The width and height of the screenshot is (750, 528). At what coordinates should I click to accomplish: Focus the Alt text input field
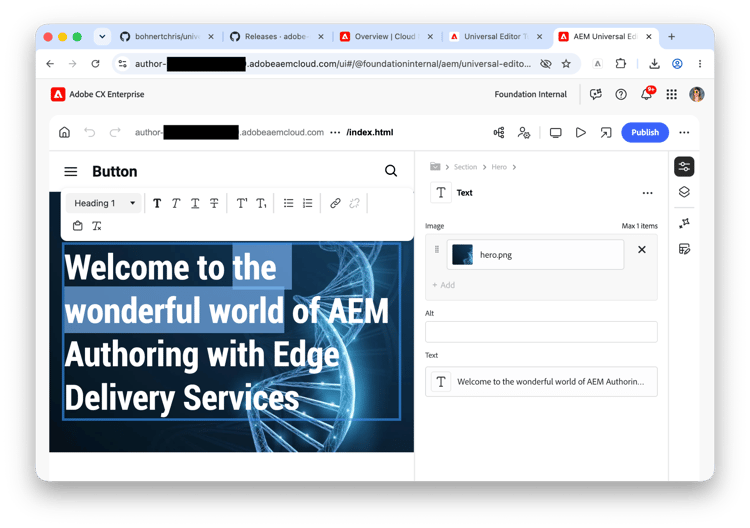[541, 331]
